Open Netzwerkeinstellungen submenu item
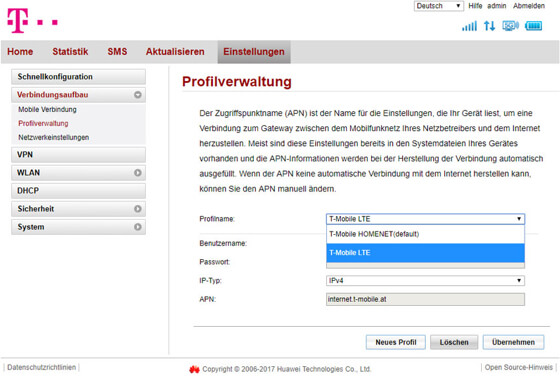 click(54, 137)
